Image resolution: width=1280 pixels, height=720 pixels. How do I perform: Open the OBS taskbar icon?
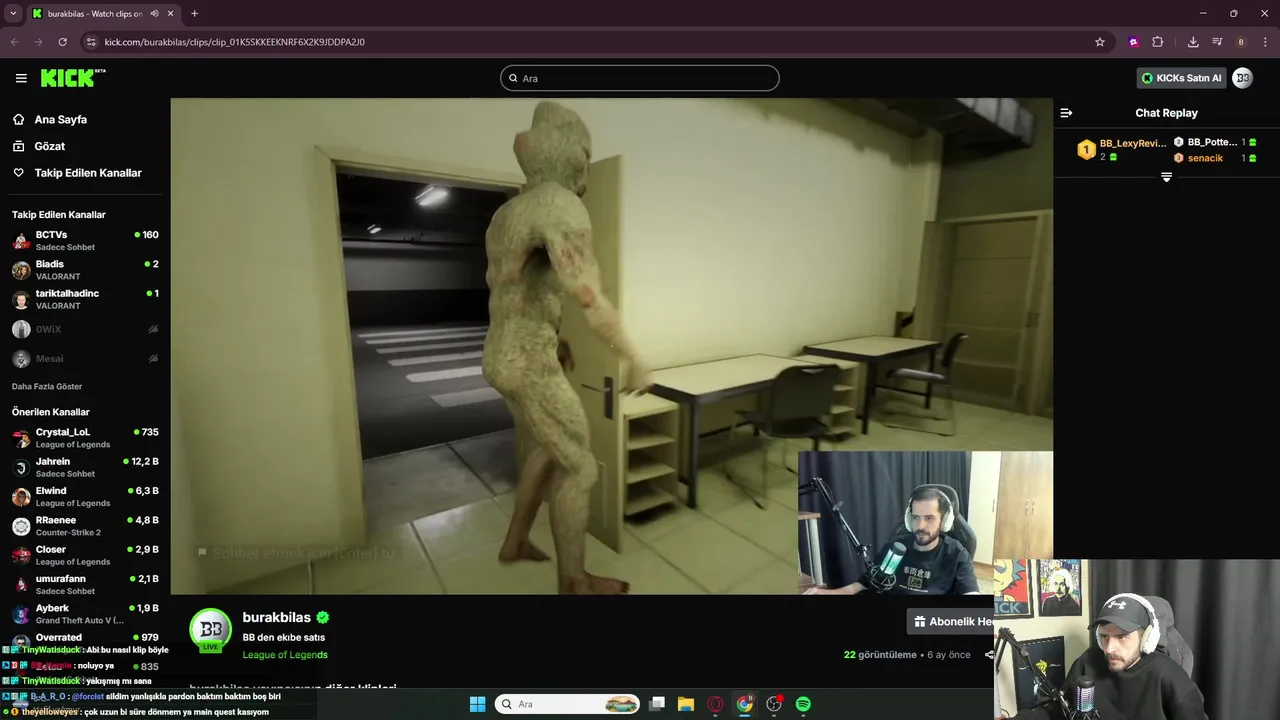tap(774, 704)
